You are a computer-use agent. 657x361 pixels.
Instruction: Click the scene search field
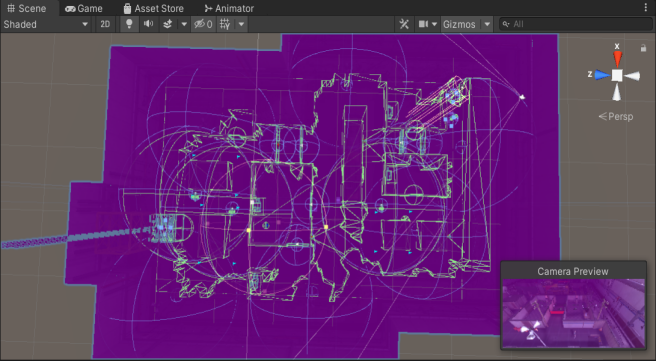pyautogui.click(x=576, y=24)
